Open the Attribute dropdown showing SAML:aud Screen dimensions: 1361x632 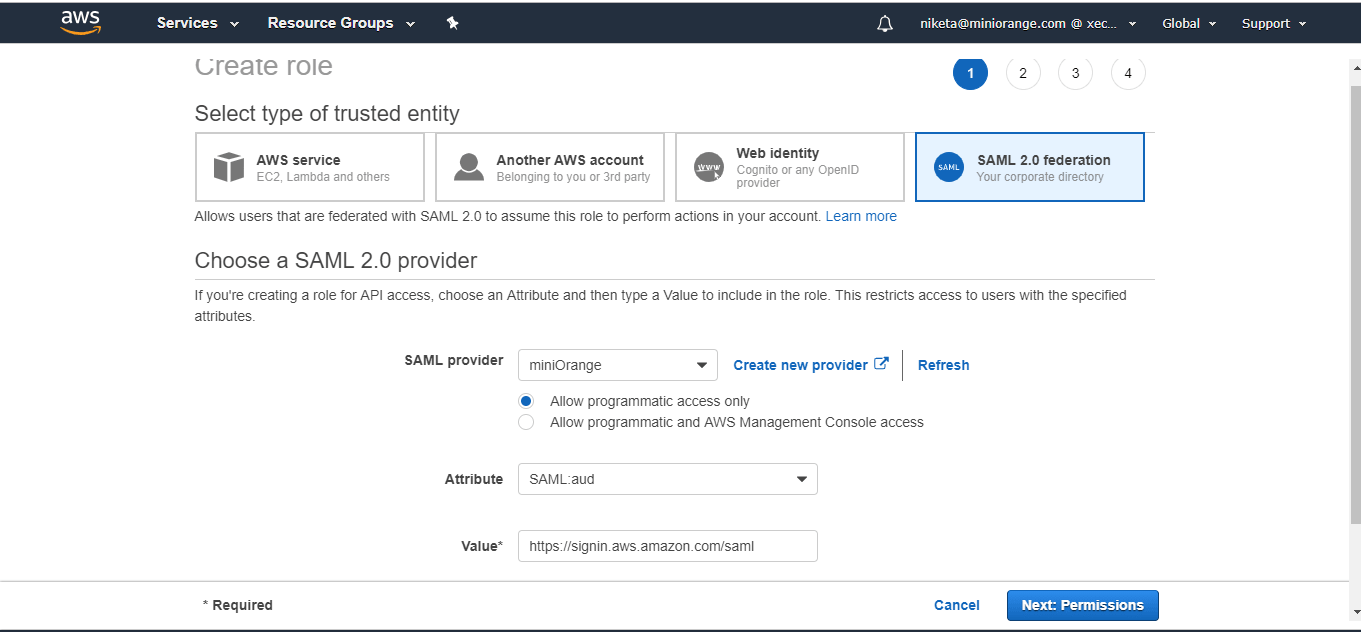667,479
